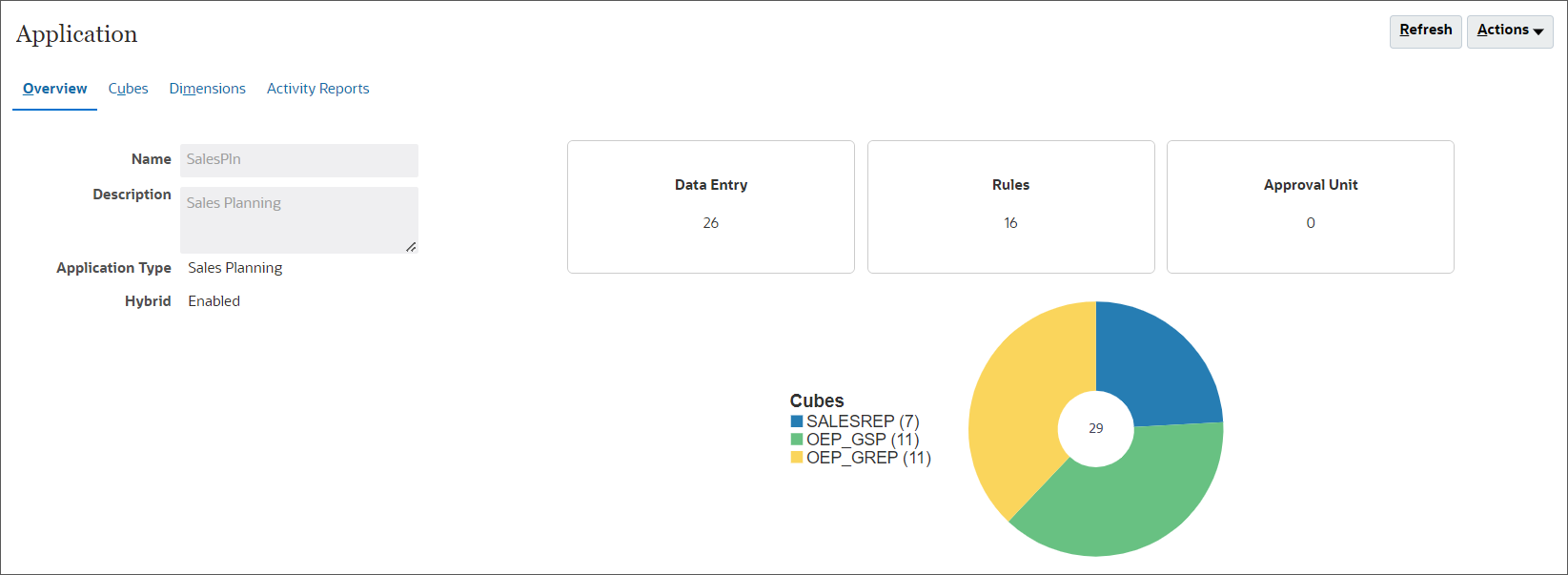Screen dimensions: 1568x575
Task: Click the Name field containing SalesPln
Action: pos(298,160)
